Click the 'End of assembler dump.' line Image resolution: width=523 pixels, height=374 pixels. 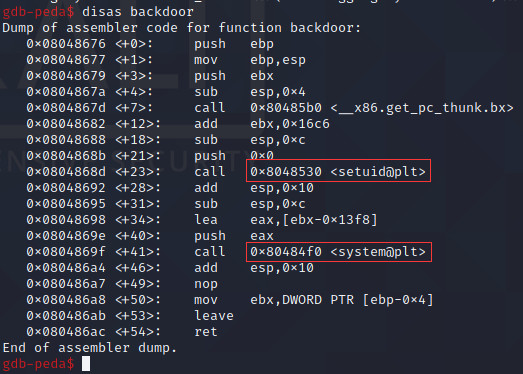tap(89, 348)
